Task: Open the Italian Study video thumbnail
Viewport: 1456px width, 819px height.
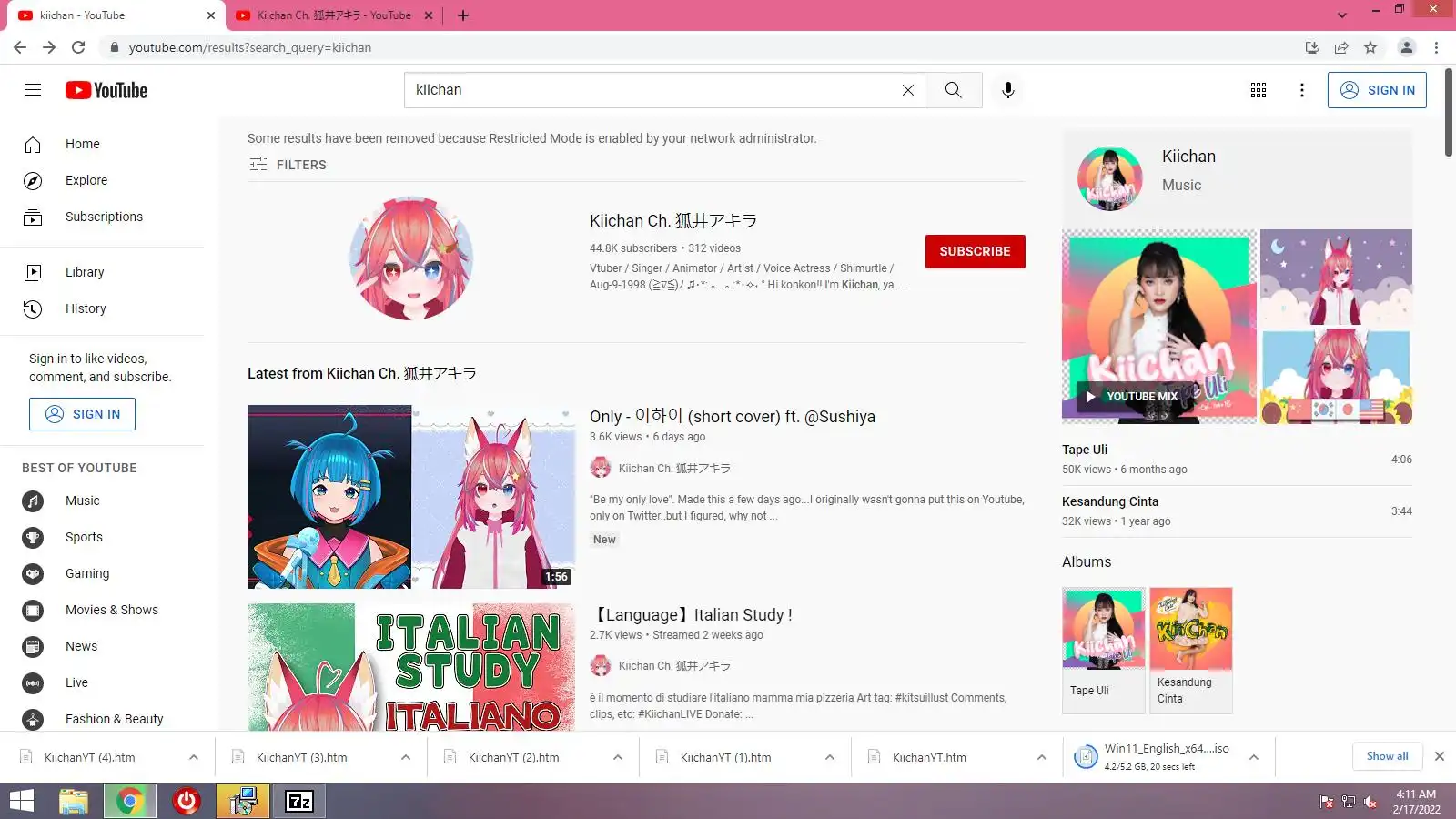Action: pos(411,667)
